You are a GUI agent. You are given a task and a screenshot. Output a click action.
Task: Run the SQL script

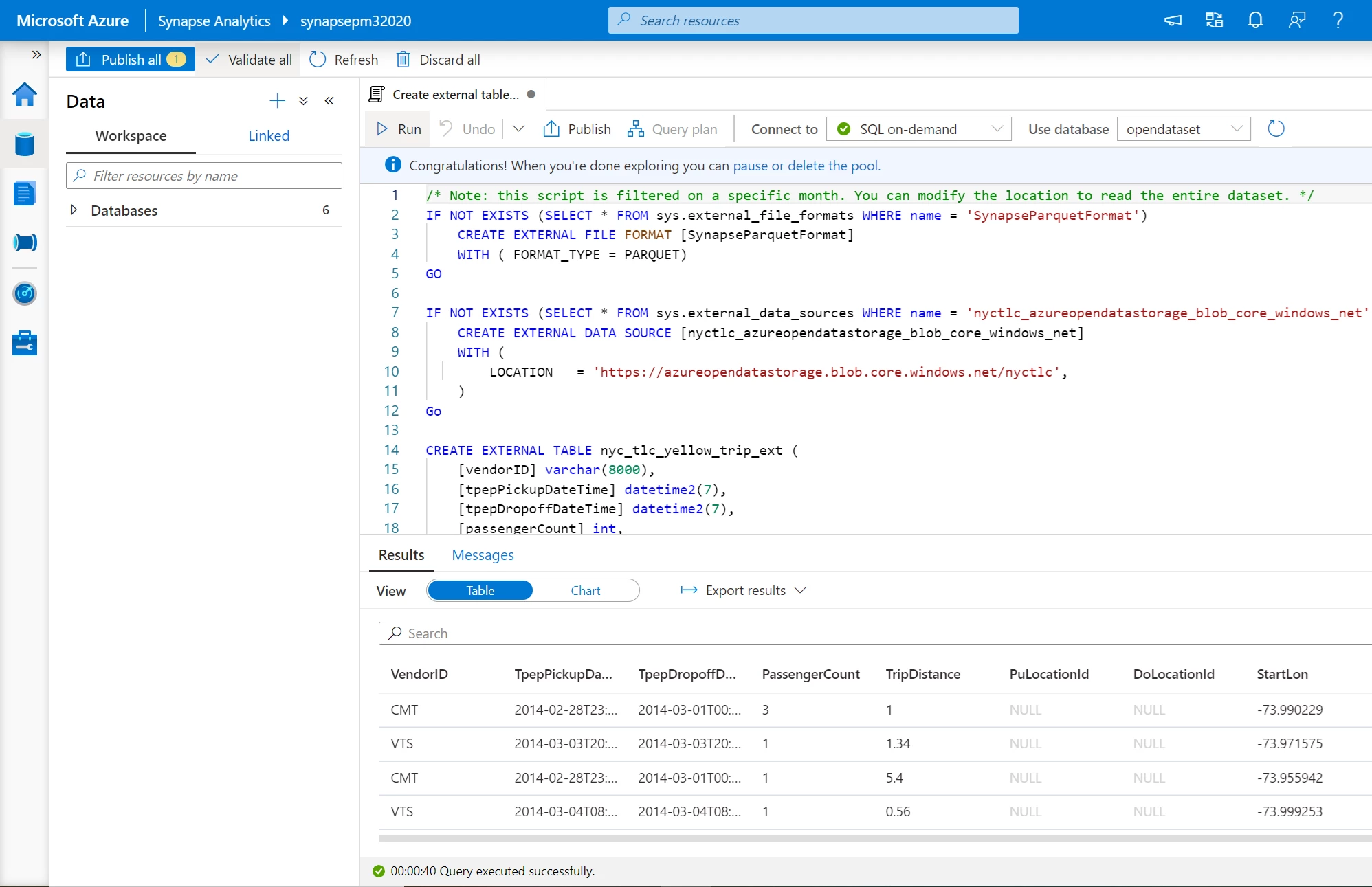pyautogui.click(x=397, y=128)
